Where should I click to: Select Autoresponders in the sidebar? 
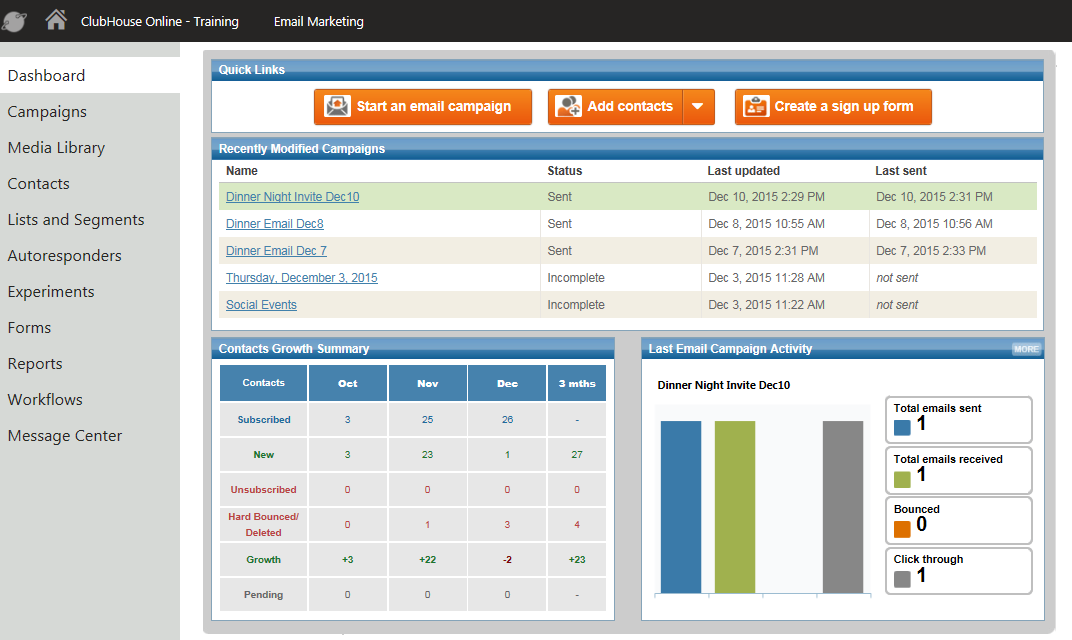64,256
